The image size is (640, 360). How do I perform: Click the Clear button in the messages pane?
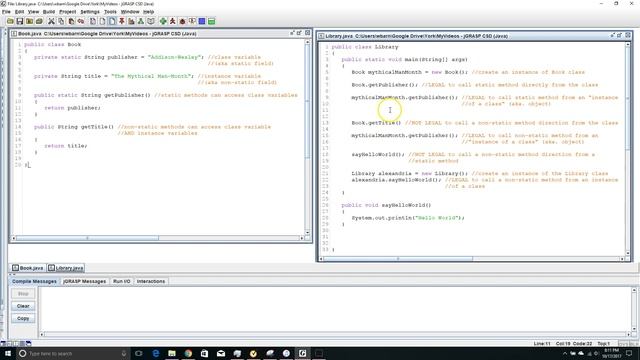[x=23, y=306]
